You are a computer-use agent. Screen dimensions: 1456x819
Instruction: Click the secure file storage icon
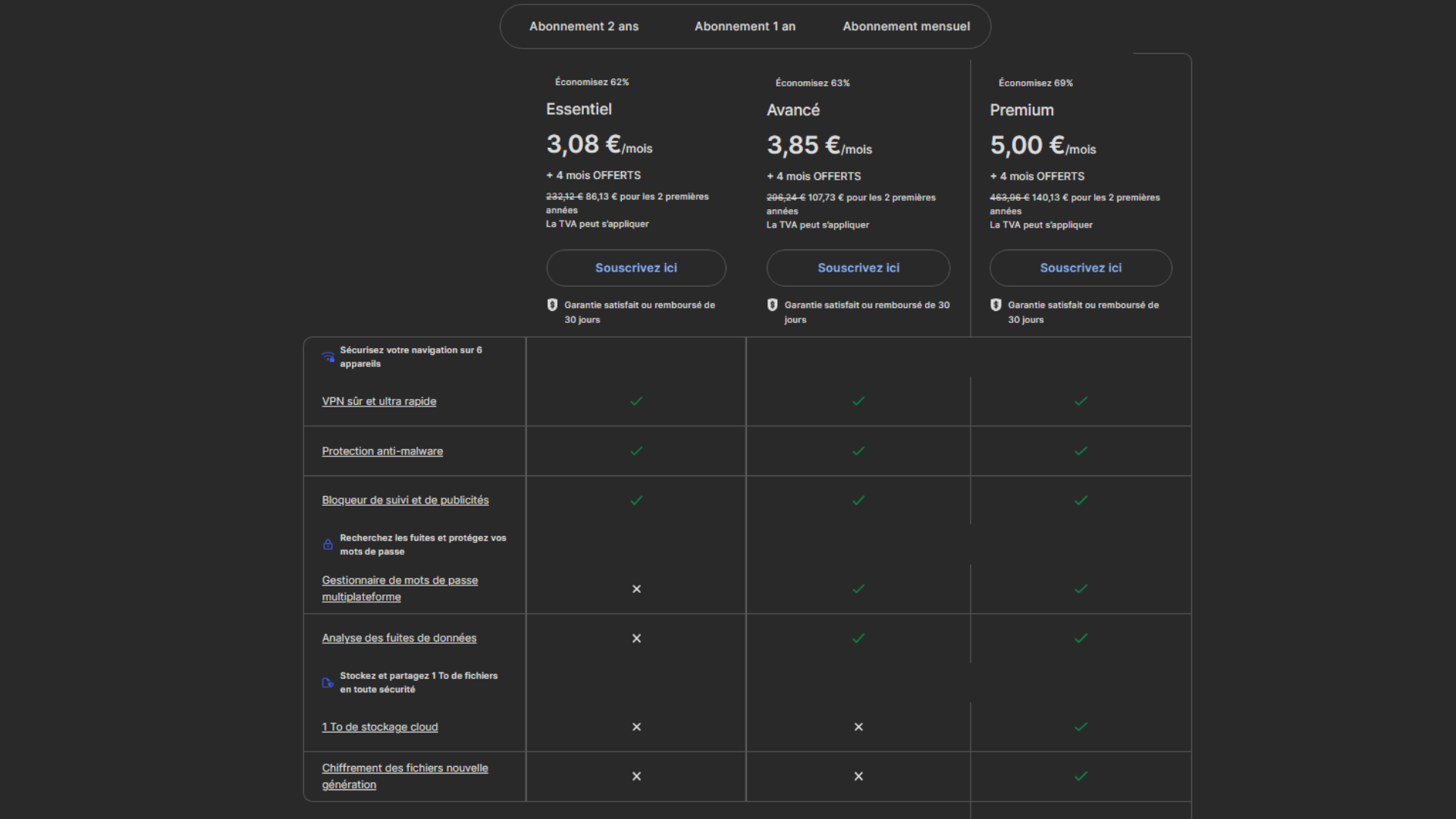pos(328,682)
